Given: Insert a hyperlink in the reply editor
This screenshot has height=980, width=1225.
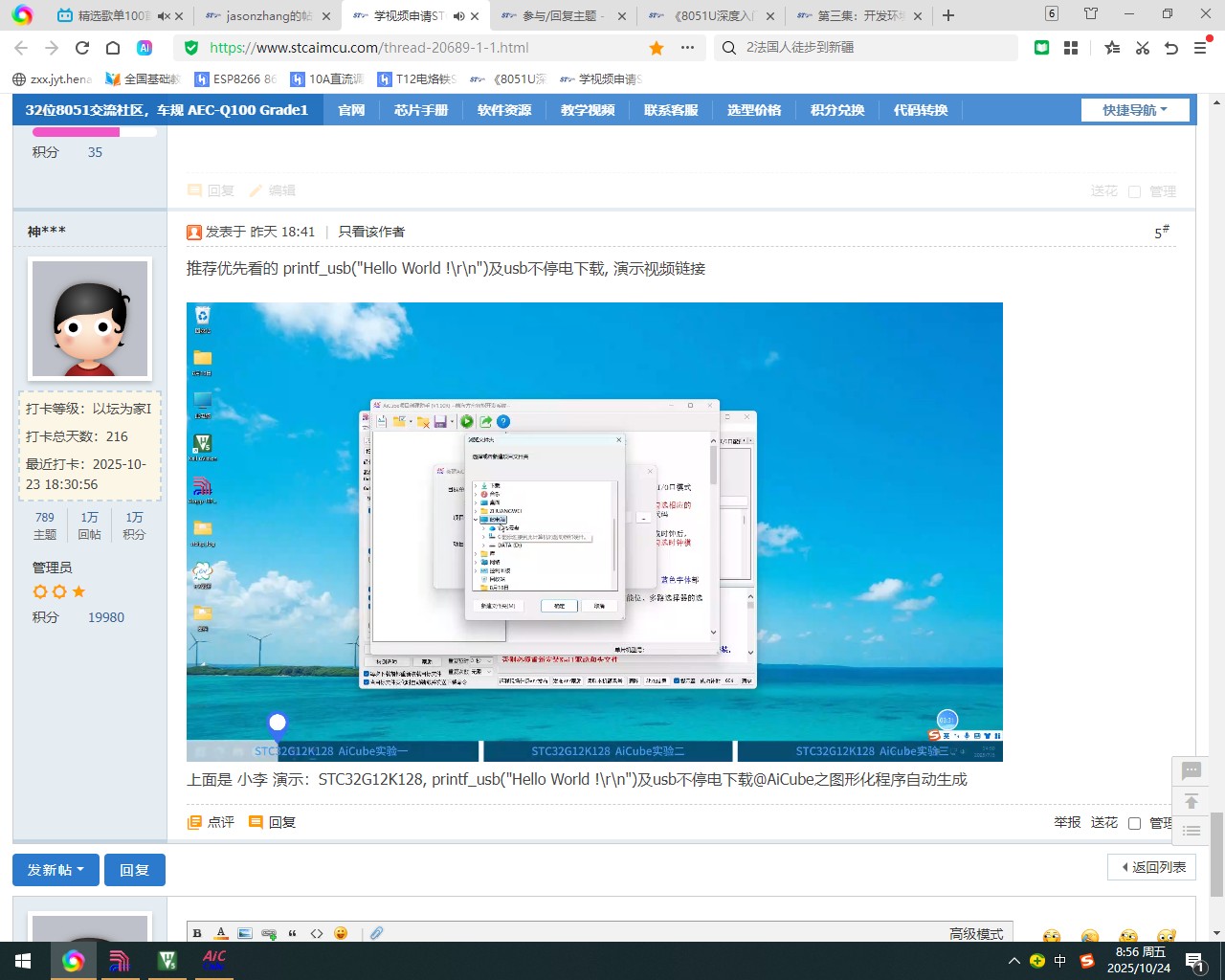Looking at the screenshot, I should [x=269, y=932].
